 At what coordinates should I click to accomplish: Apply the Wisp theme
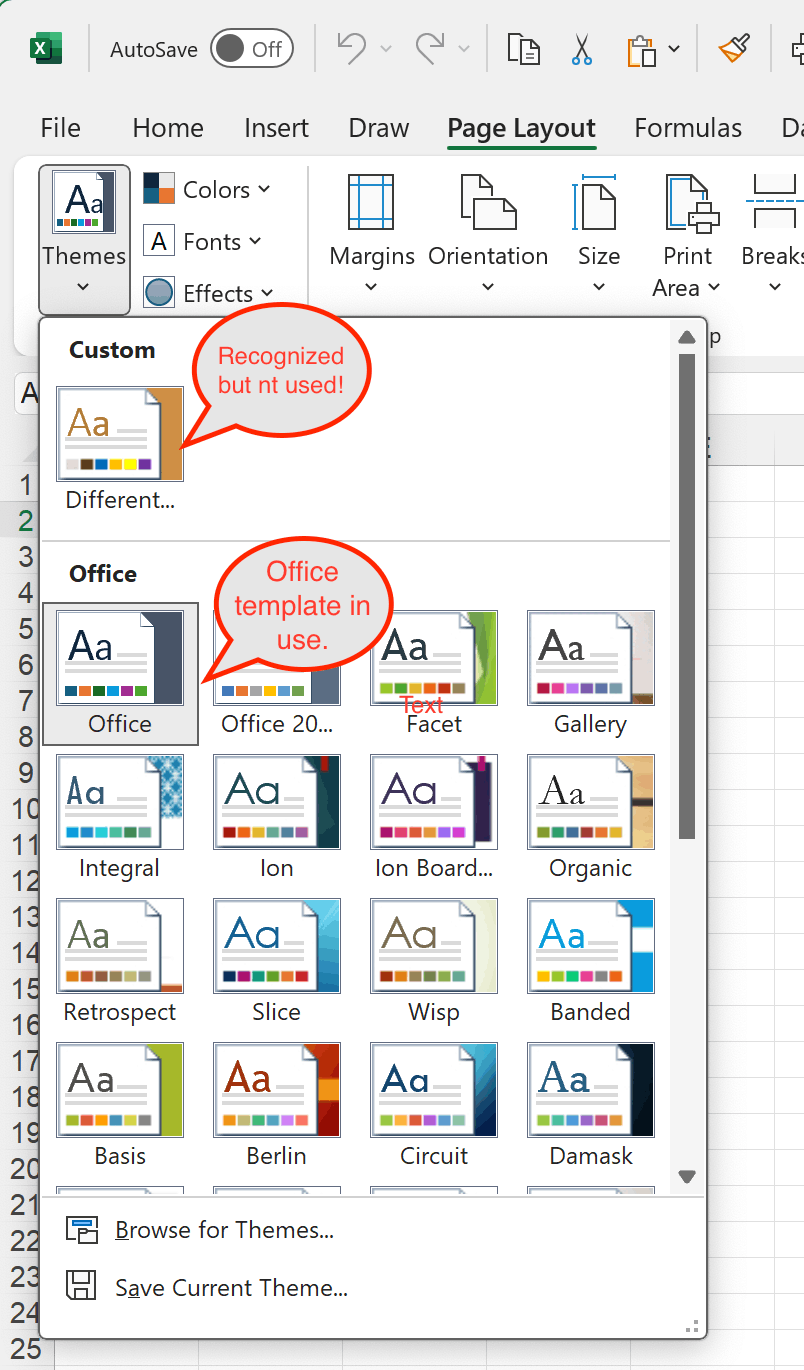(434, 962)
